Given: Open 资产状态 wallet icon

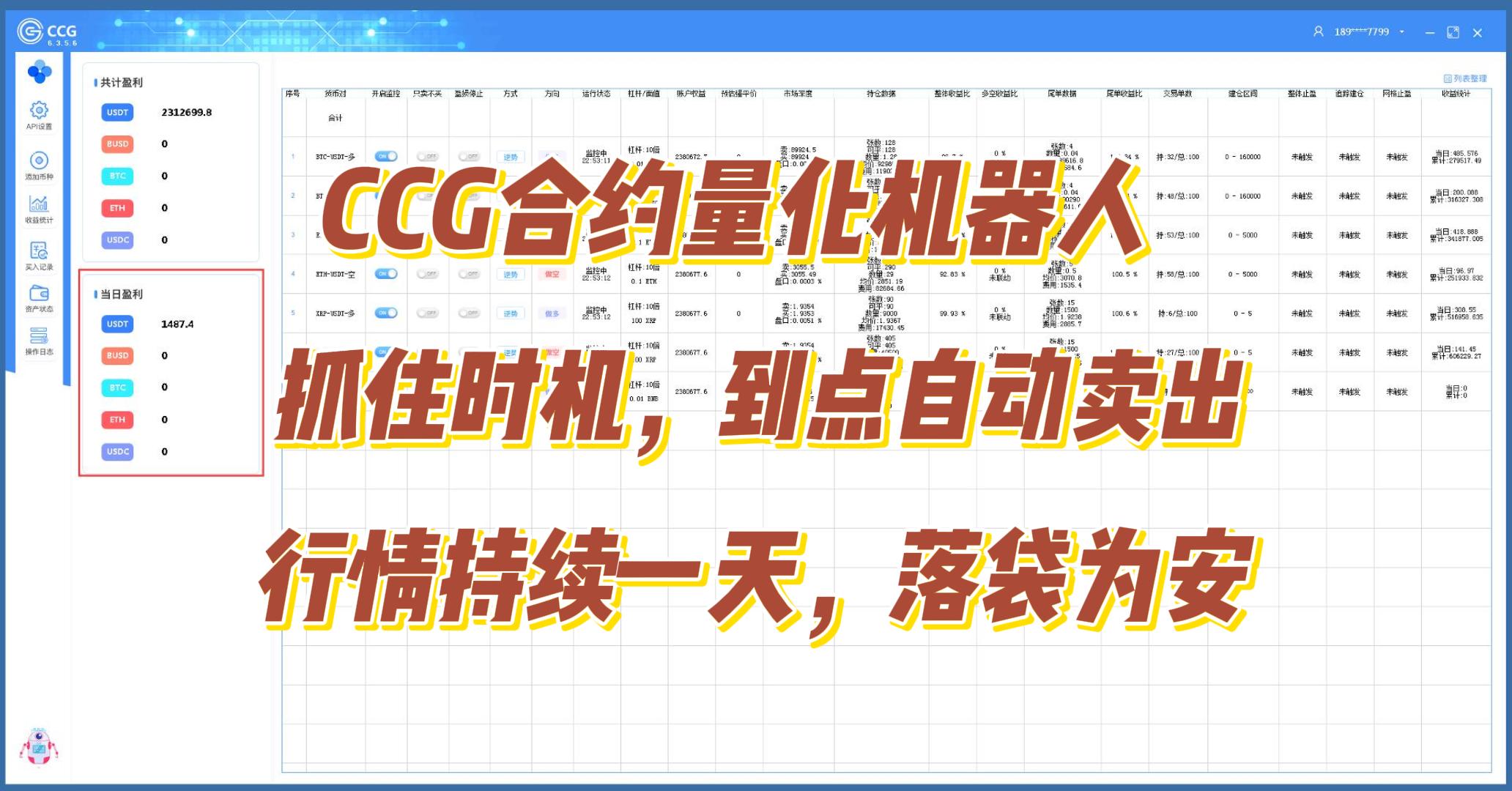Looking at the screenshot, I should coord(39,294).
